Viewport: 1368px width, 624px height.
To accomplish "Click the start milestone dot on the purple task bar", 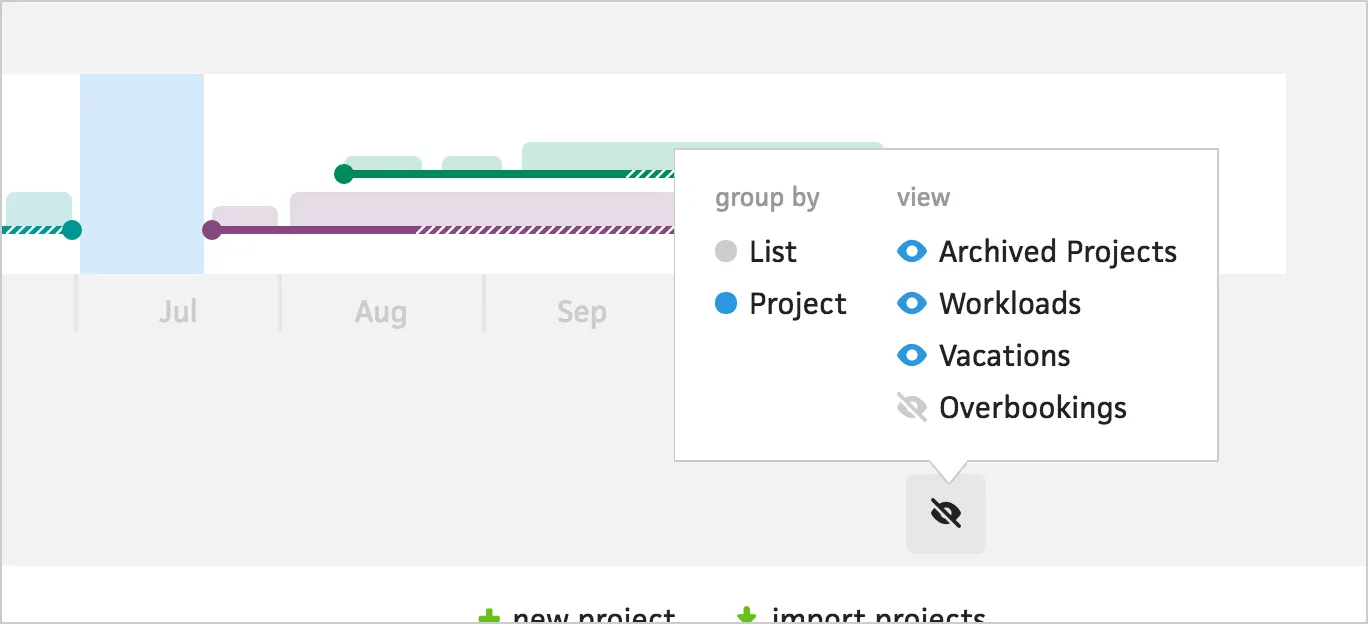I will point(213,229).
